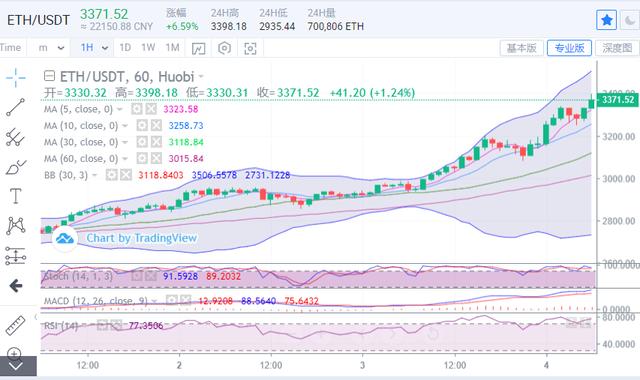Select the ruler measure tool
Screen dimensions: 640x380
click(16, 326)
